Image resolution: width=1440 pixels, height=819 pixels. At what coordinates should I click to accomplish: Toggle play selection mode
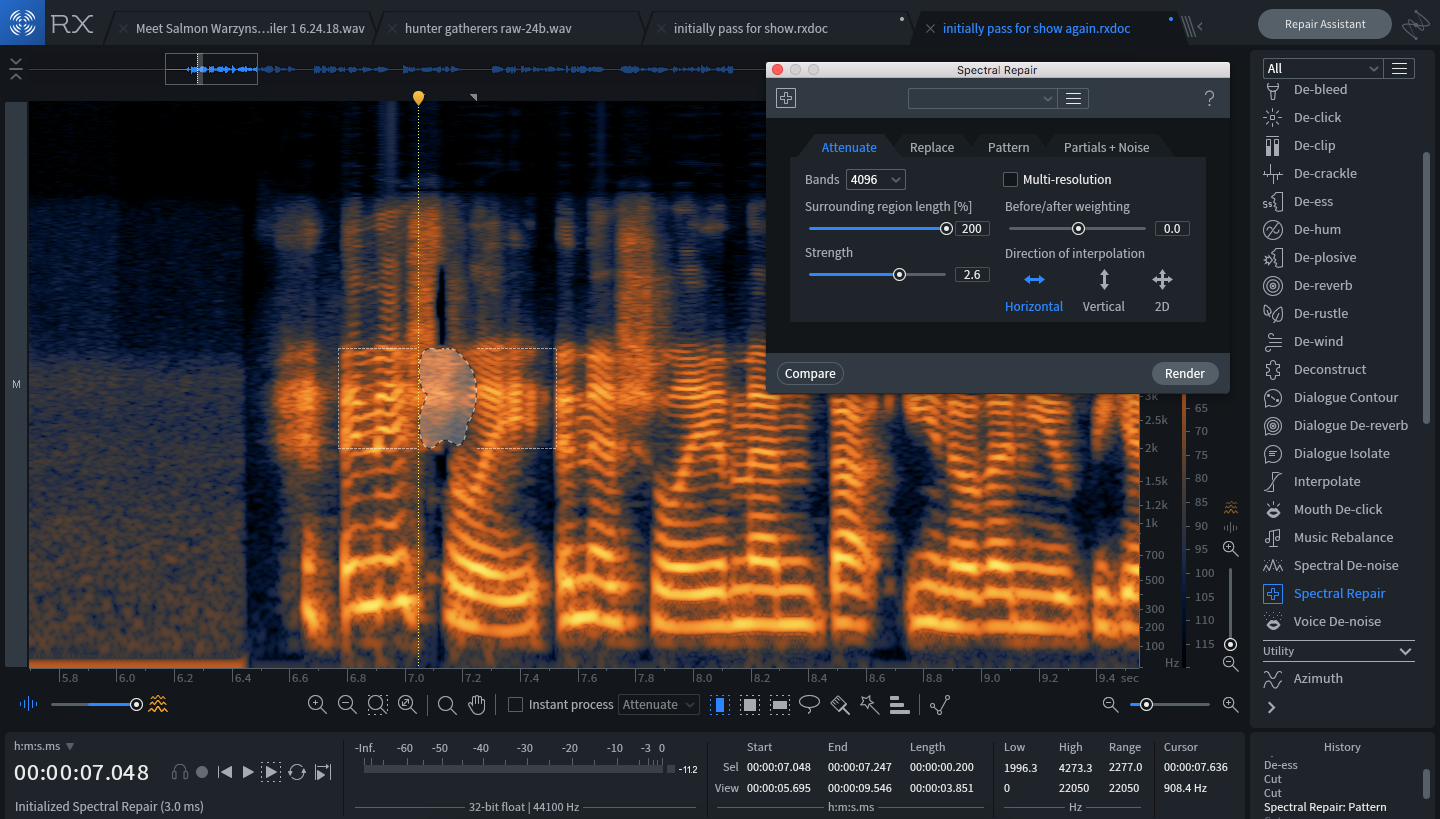(x=271, y=772)
